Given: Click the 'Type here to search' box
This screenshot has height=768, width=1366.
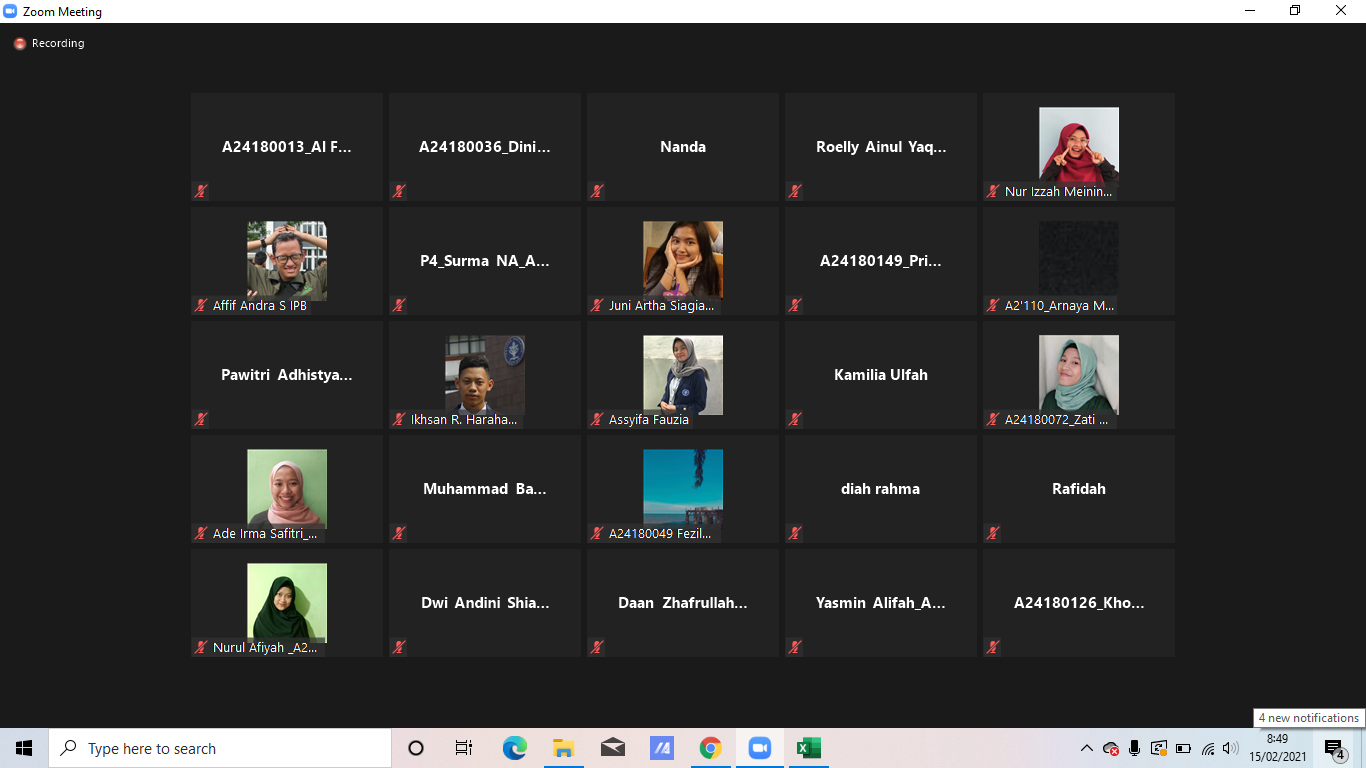Looking at the screenshot, I should 220,748.
